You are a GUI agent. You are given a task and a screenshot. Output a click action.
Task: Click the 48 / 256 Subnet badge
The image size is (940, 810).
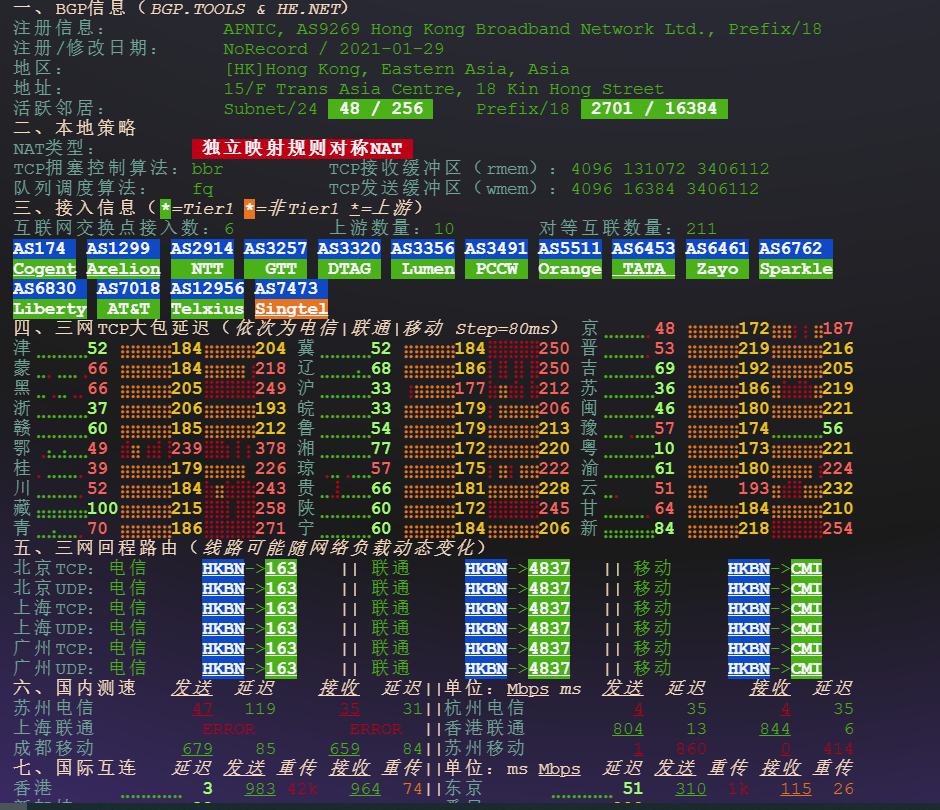(381, 109)
